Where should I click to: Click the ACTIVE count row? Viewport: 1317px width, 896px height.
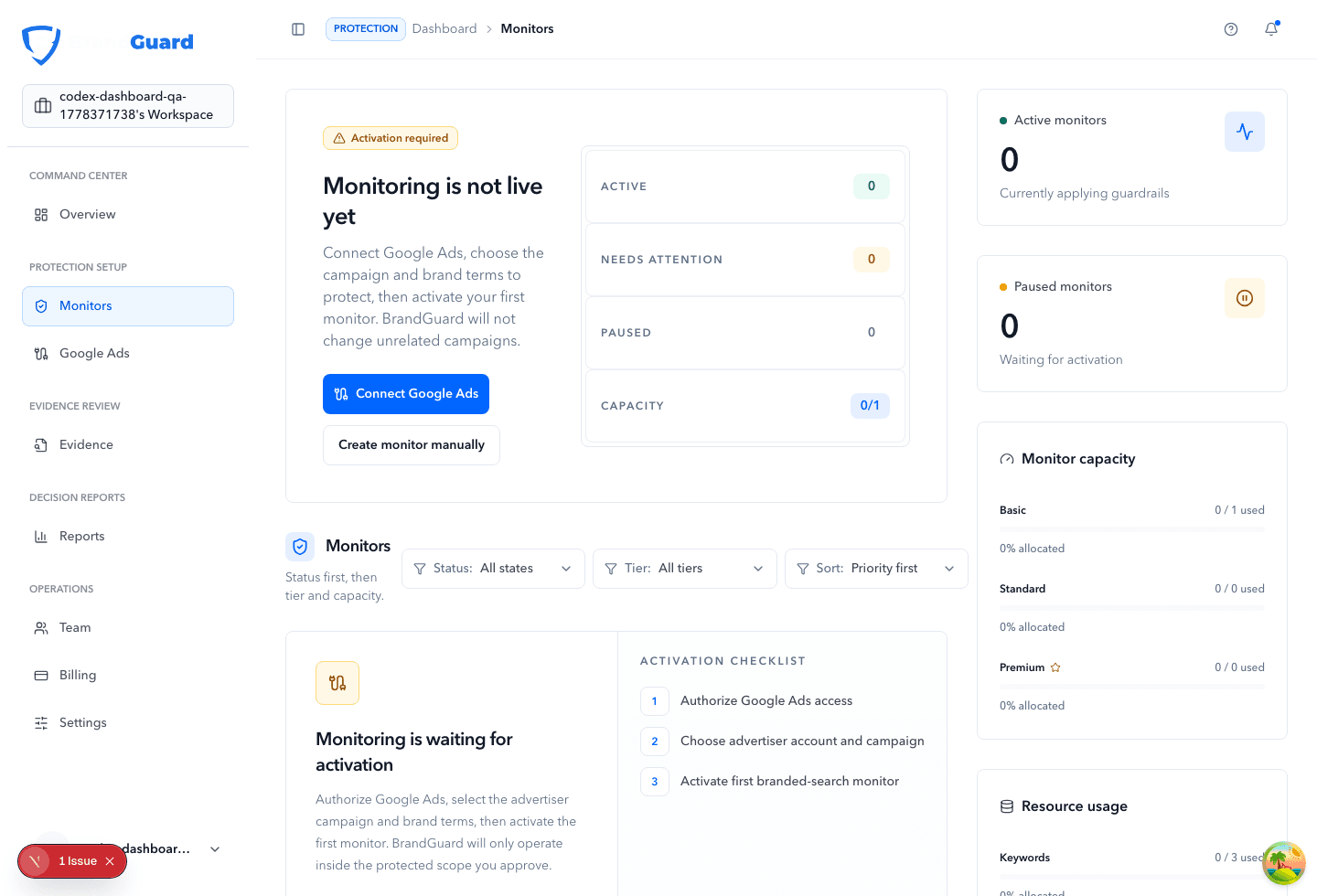click(x=745, y=187)
